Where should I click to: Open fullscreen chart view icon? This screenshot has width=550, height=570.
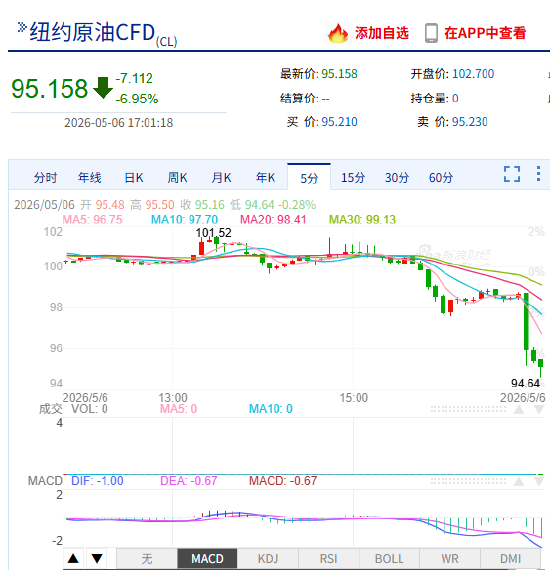[512, 174]
